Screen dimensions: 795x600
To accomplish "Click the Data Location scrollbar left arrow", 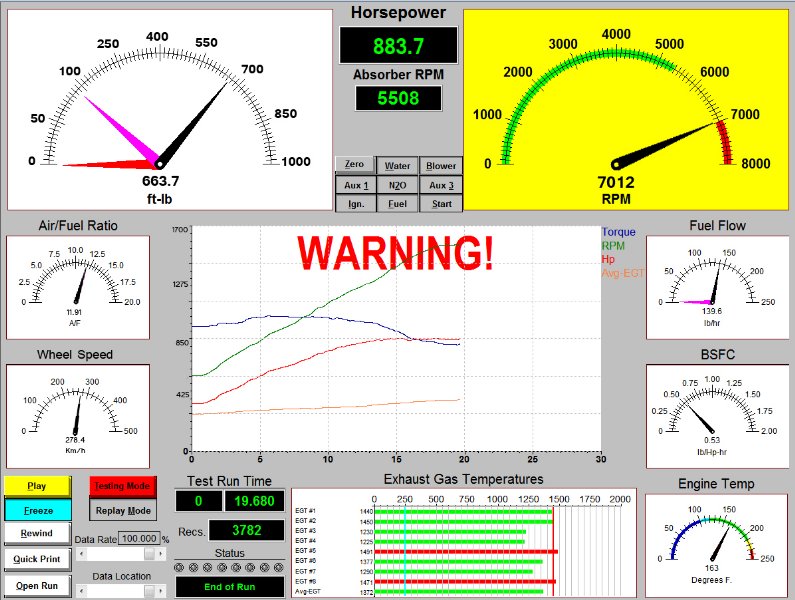I will click(x=82, y=591).
